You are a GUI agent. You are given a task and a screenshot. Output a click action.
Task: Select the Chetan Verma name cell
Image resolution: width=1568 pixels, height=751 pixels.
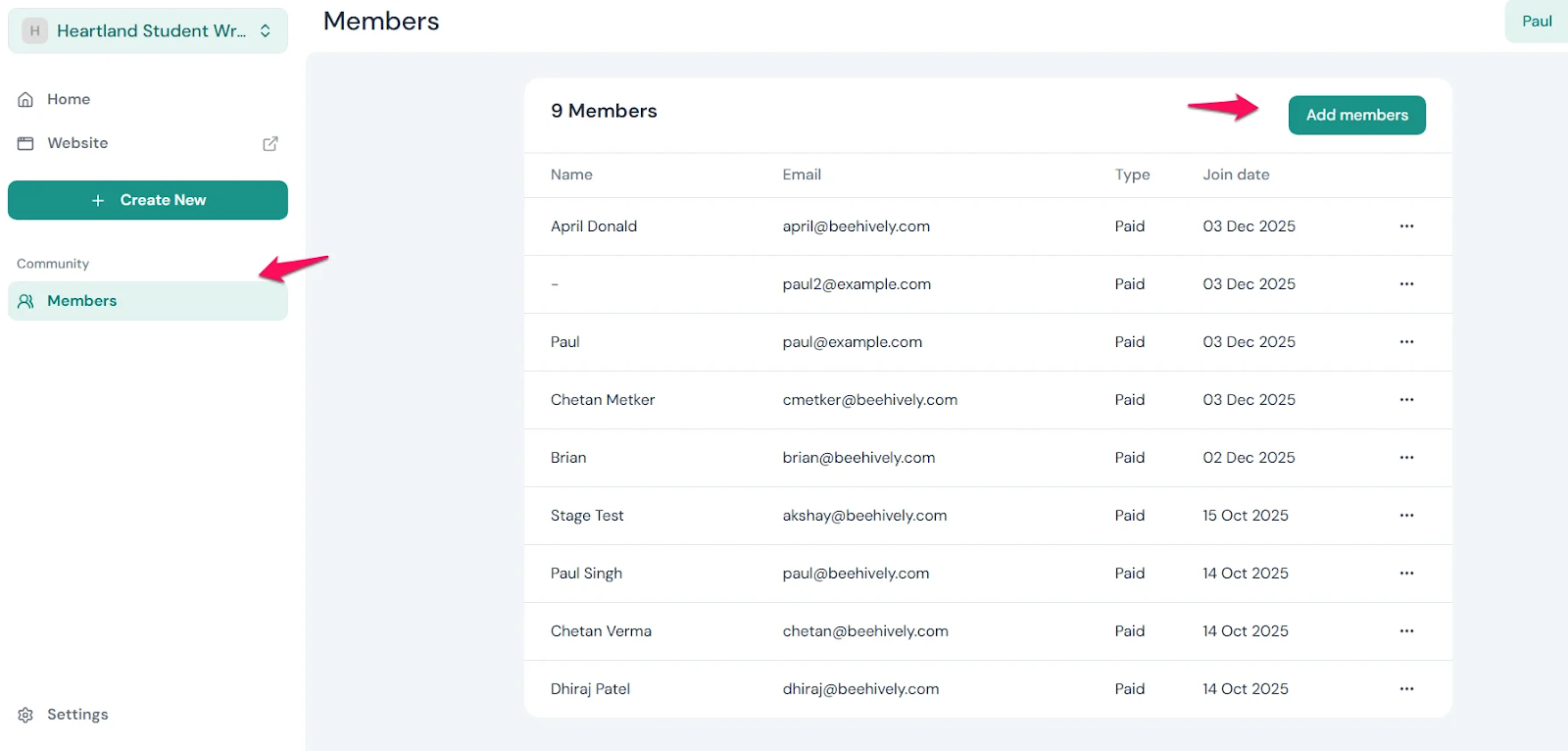(x=601, y=631)
